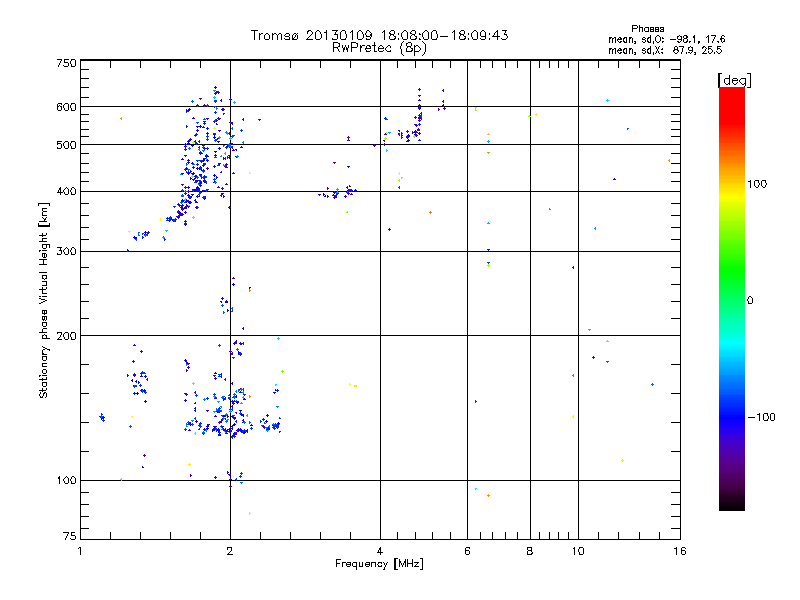Screen dimensions: 800x600
Task: Click the "mean, sd,O: -98.1, 17.6" line
Action: click(x=666, y=39)
